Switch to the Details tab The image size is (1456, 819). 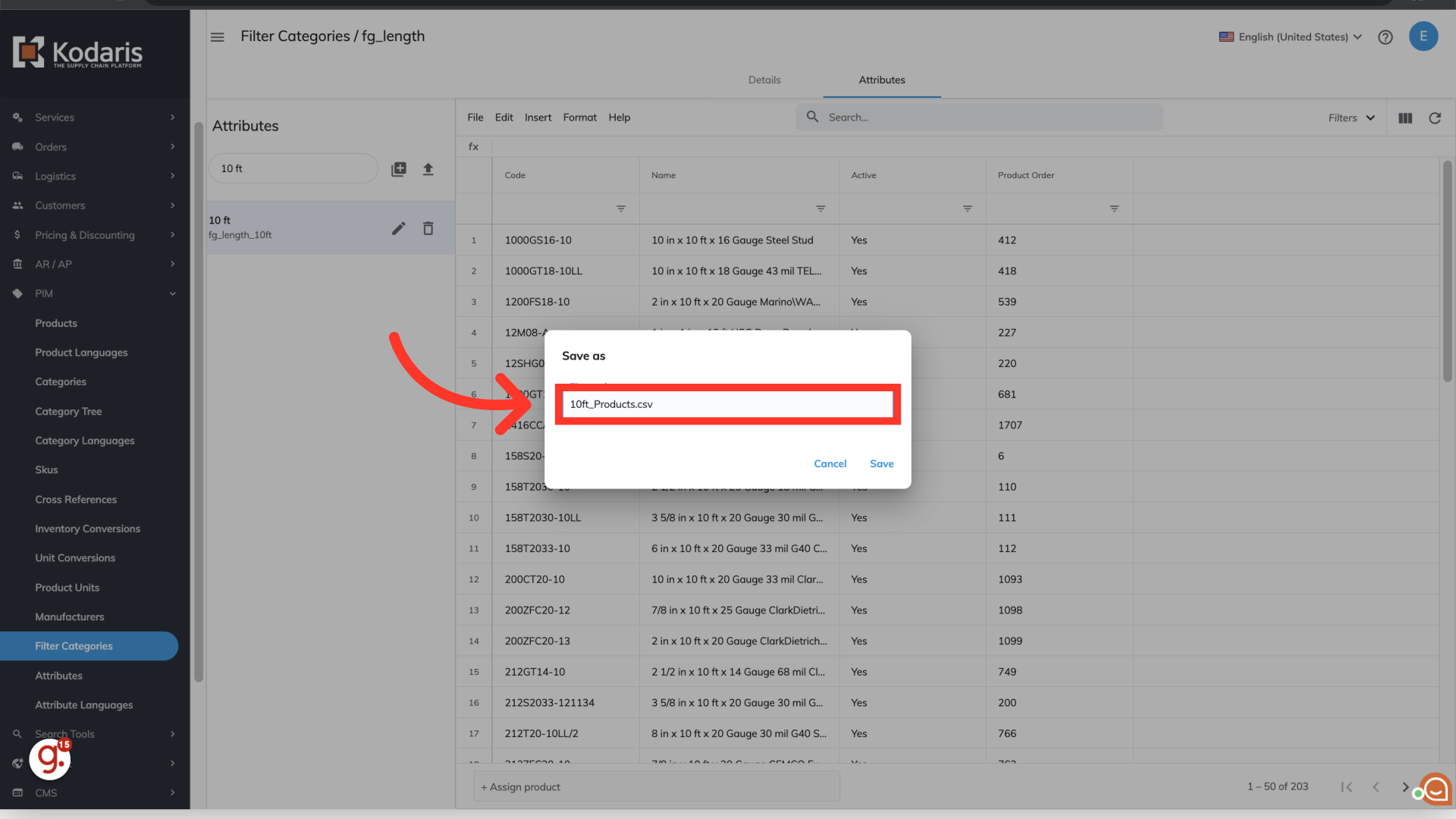764,80
